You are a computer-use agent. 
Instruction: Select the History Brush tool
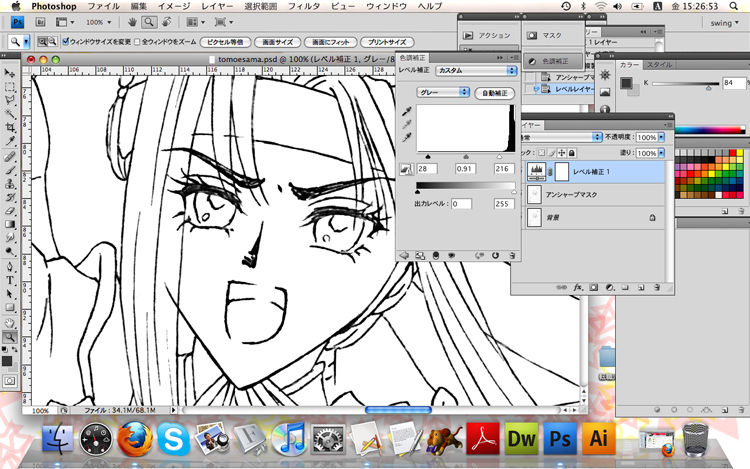(x=10, y=197)
